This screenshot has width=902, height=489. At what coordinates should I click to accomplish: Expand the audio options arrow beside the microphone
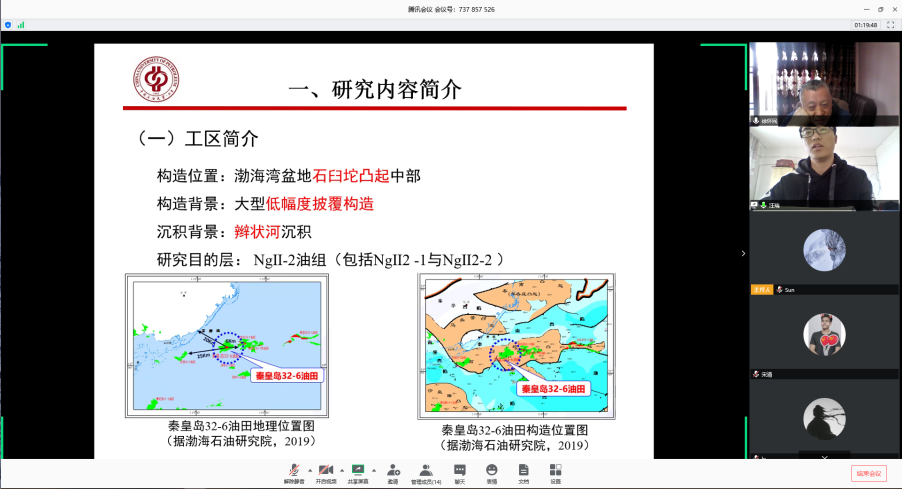click(310, 469)
